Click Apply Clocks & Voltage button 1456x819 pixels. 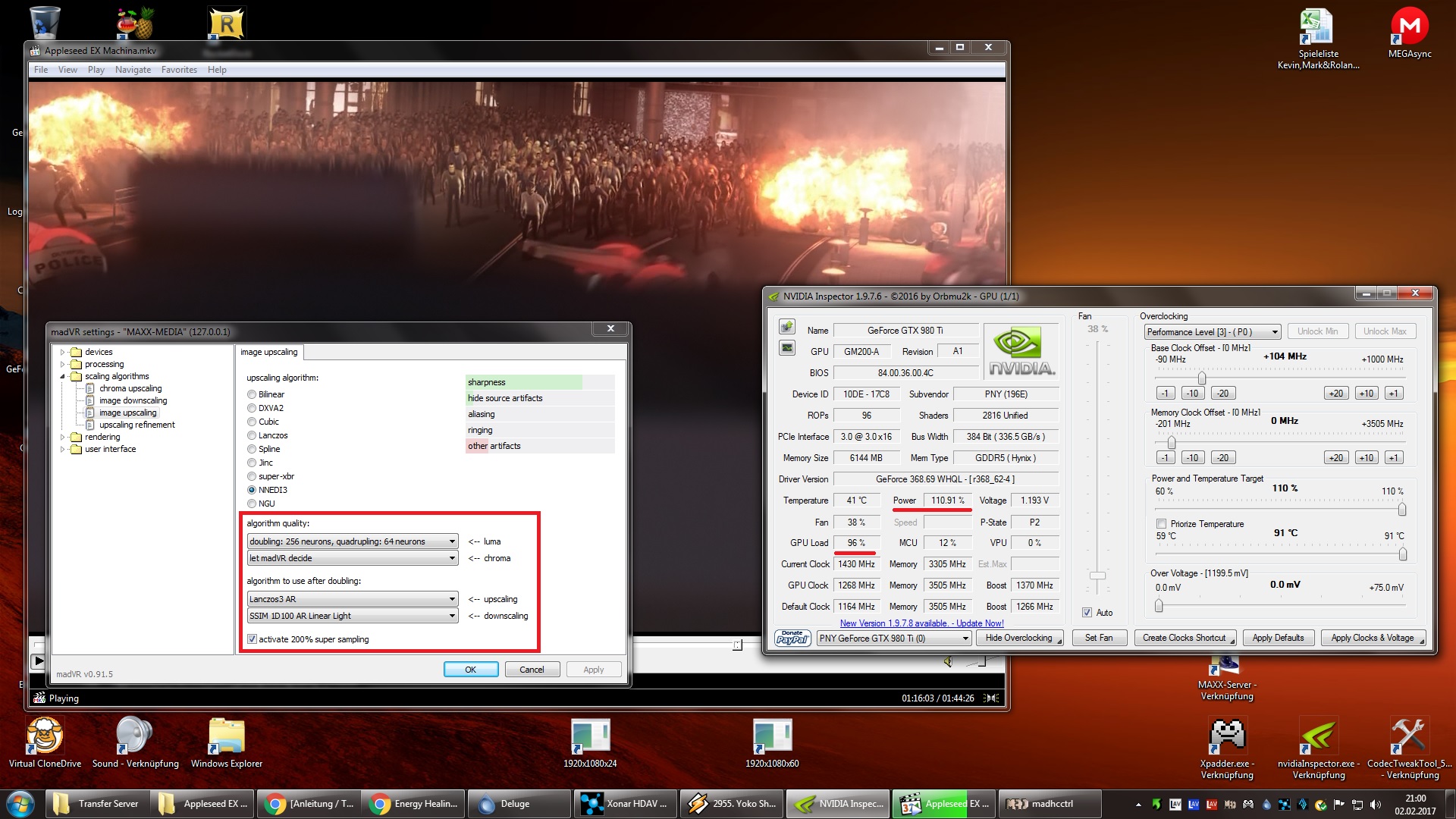(x=1372, y=638)
